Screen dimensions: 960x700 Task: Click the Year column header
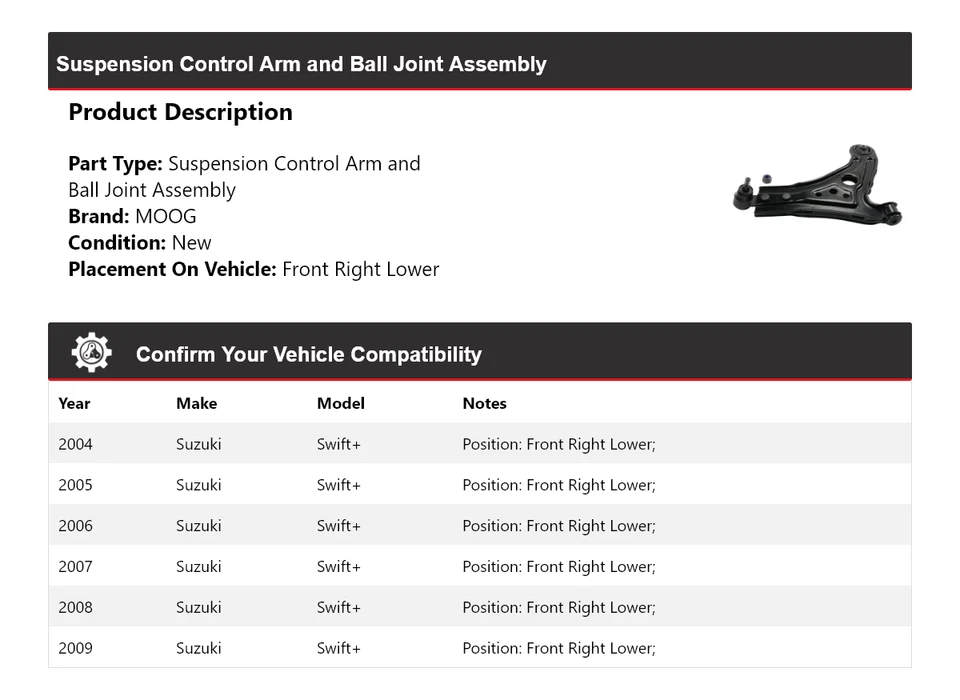[74, 403]
